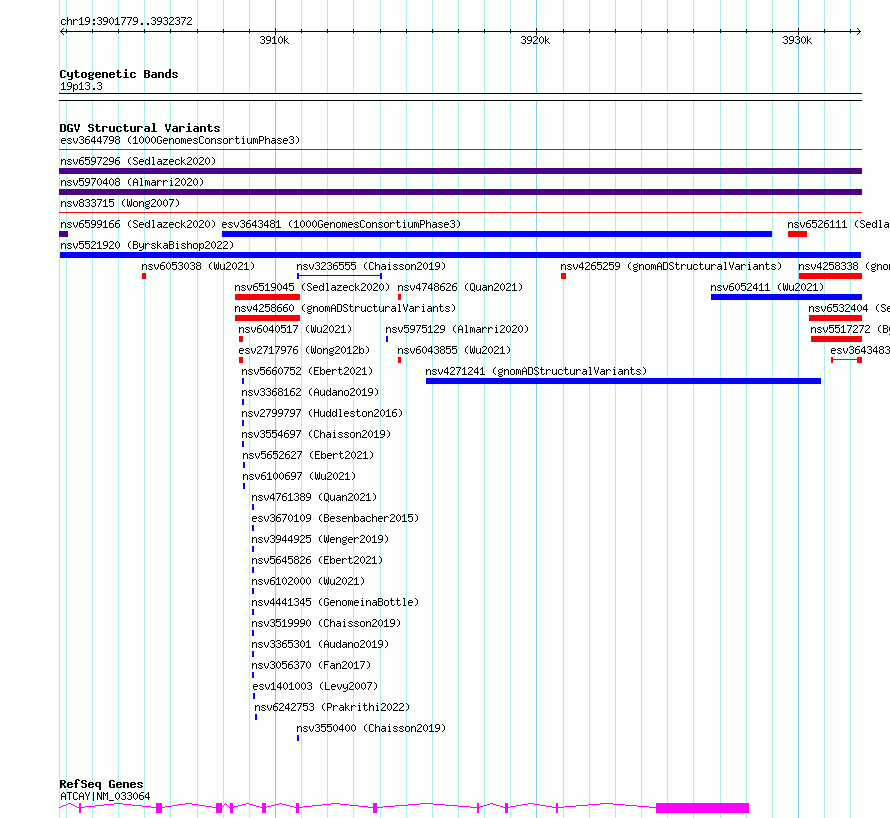This screenshot has height=818, width=890.
Task: Click the nsv4748626 (Quan2021) label
Action: click(x=460, y=287)
